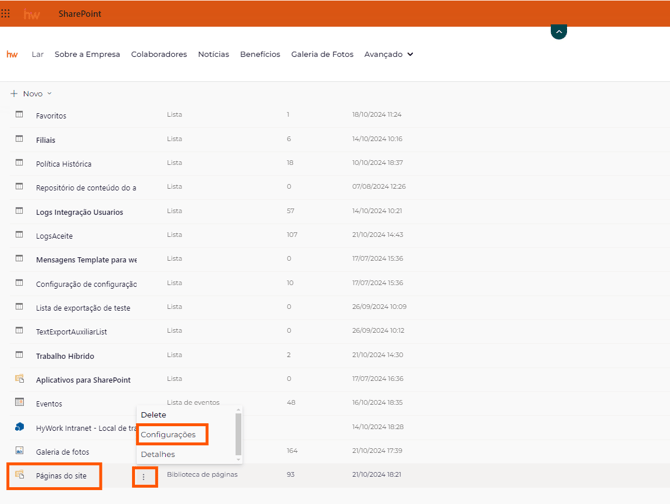The height and width of the screenshot is (504, 670).
Task: Open three-dot menu for Páginas do site
Action: pyautogui.click(x=144, y=477)
